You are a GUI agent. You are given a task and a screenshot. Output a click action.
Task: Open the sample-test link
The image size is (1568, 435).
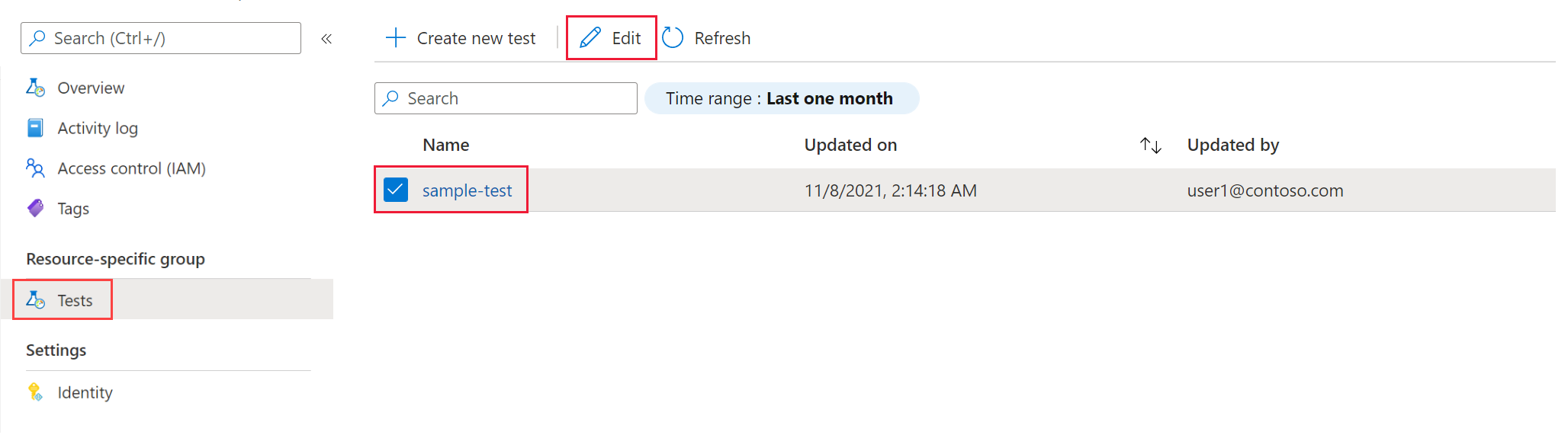467,190
